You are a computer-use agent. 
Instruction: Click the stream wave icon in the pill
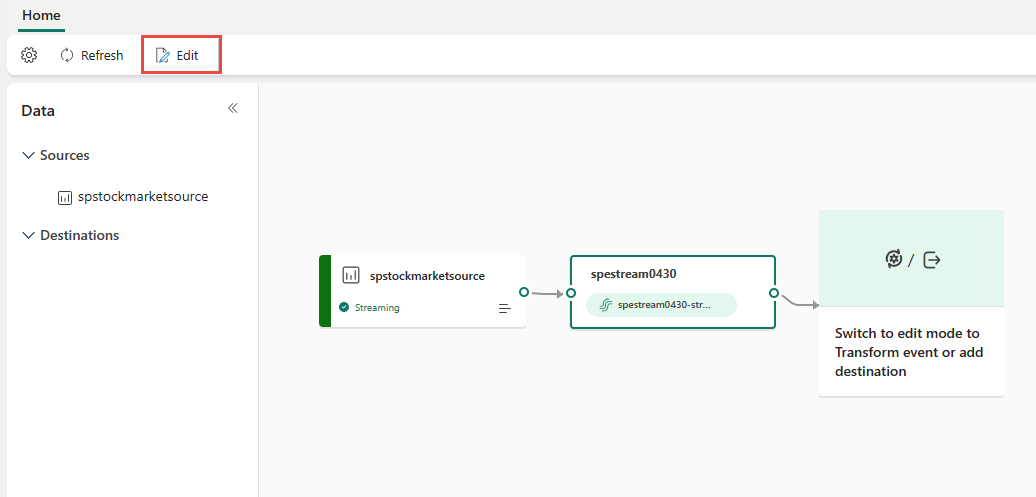(x=605, y=305)
